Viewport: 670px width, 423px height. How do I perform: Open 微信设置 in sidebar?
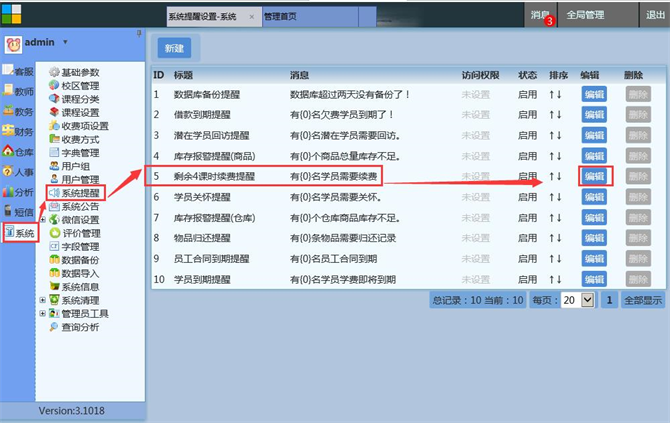(74, 220)
